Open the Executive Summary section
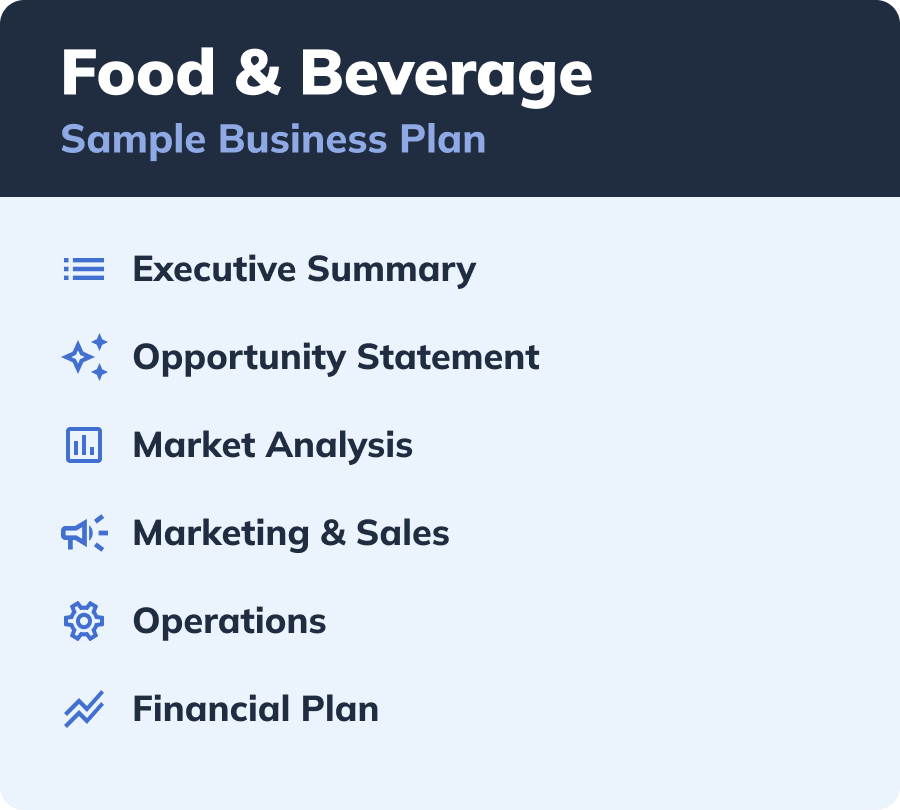The image size is (900, 810). click(x=304, y=269)
